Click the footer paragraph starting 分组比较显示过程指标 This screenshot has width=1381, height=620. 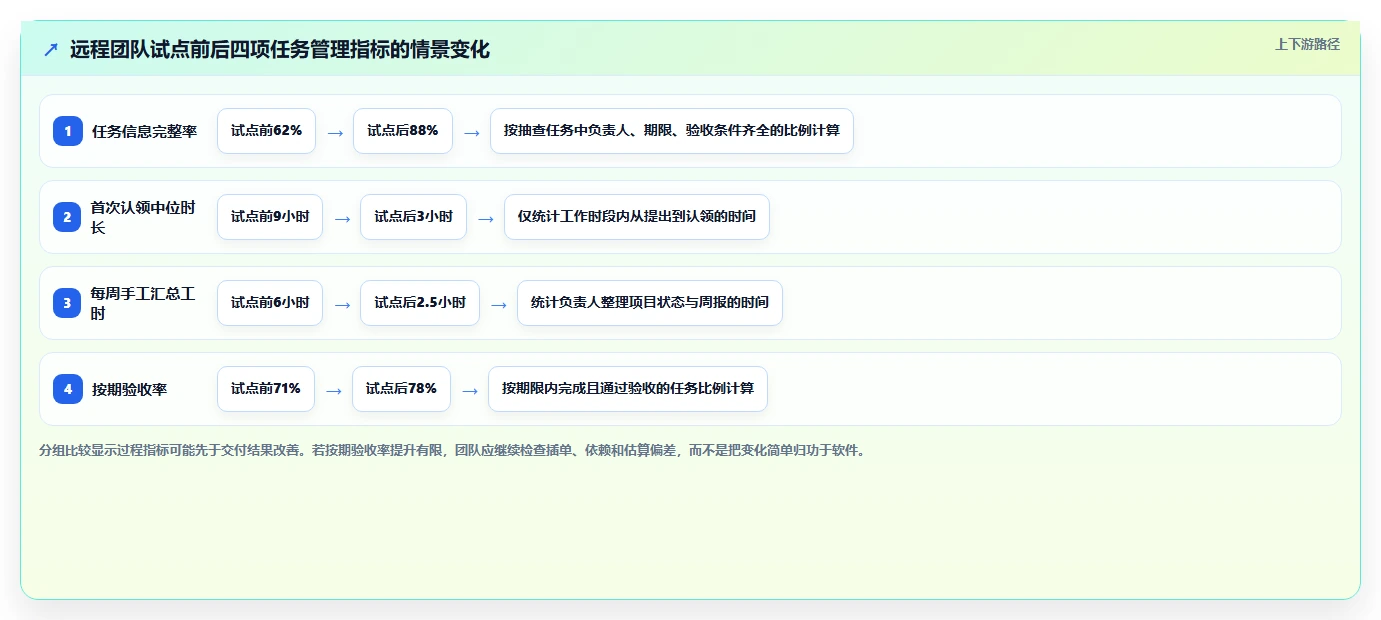[x=452, y=451]
